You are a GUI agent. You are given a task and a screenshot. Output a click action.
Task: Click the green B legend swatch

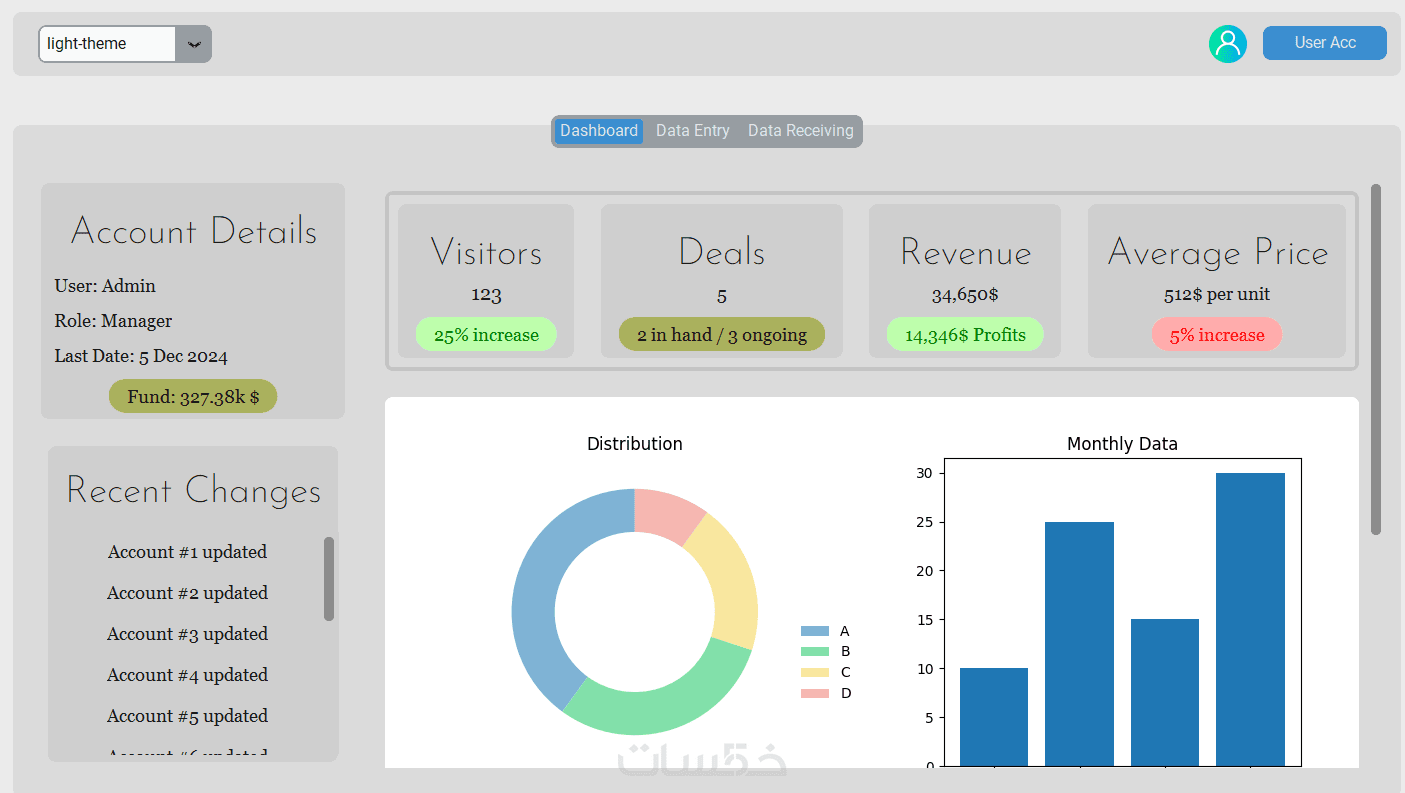(815, 652)
